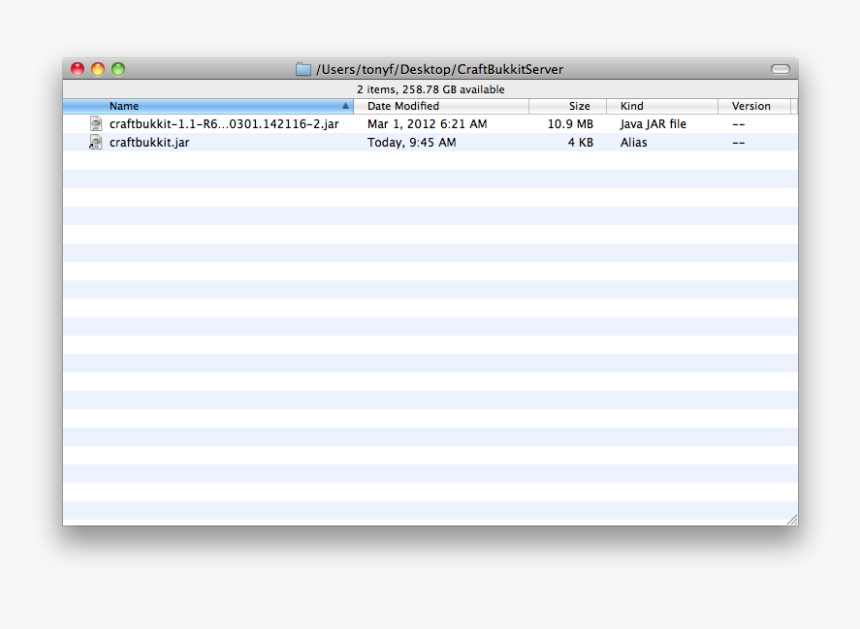The width and height of the screenshot is (860, 629).
Task: Reverse sort order with the Name column arrow
Action: [346, 106]
